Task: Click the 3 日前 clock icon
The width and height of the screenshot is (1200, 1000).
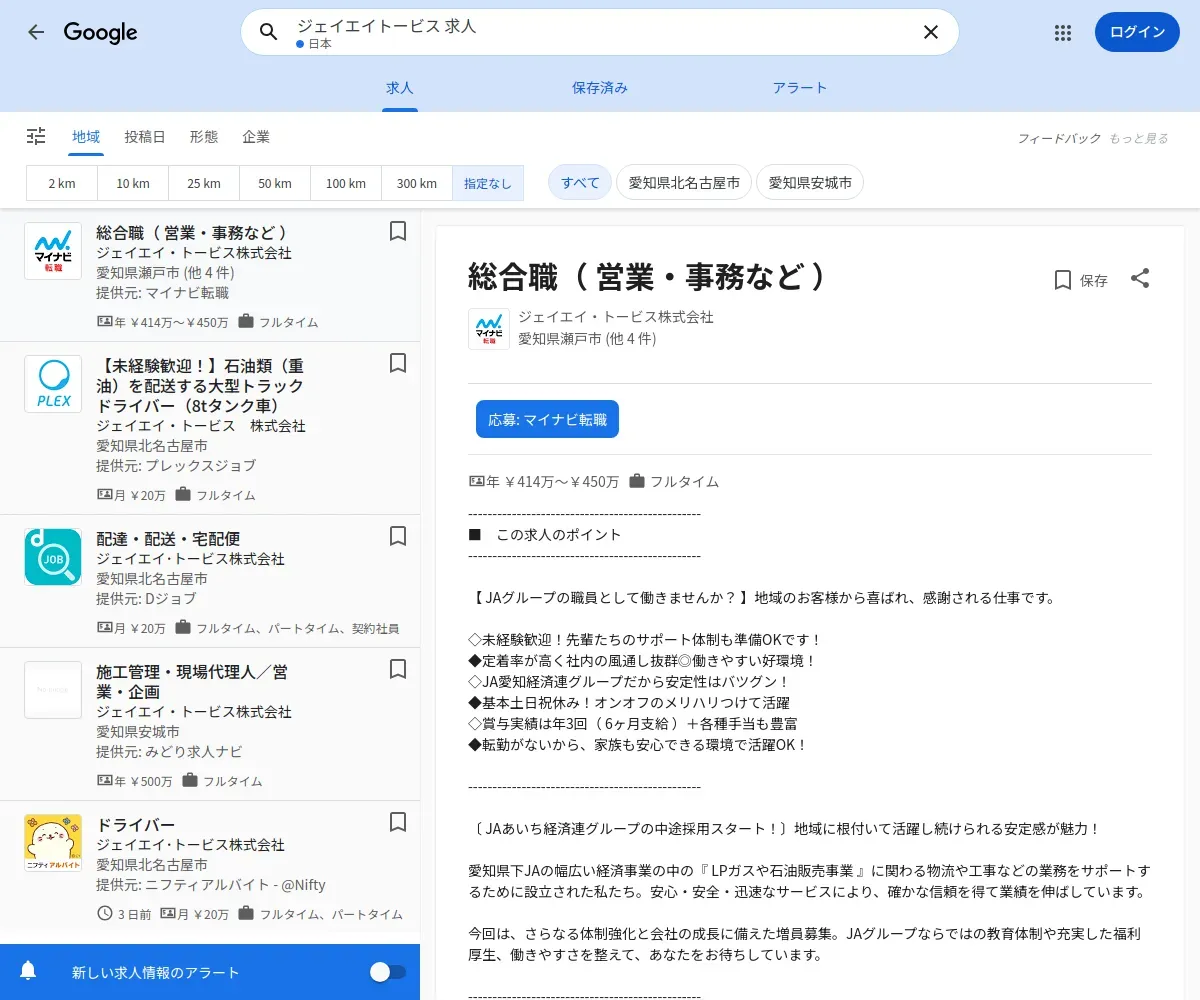Action: point(105,914)
